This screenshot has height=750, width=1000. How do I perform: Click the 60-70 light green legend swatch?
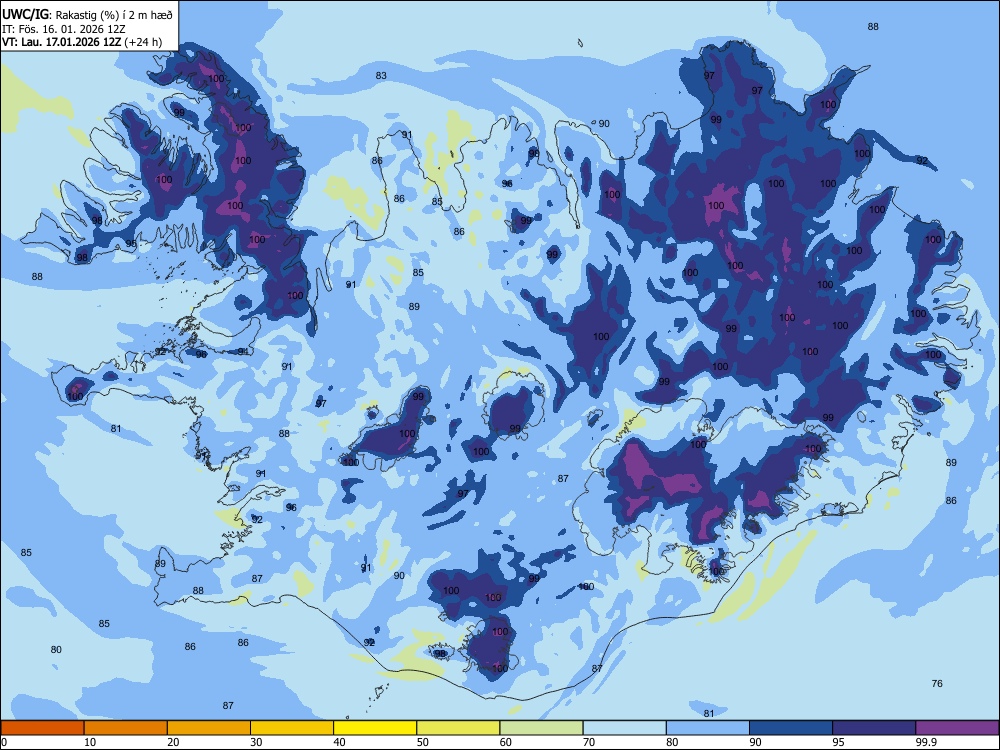[x=541, y=728]
